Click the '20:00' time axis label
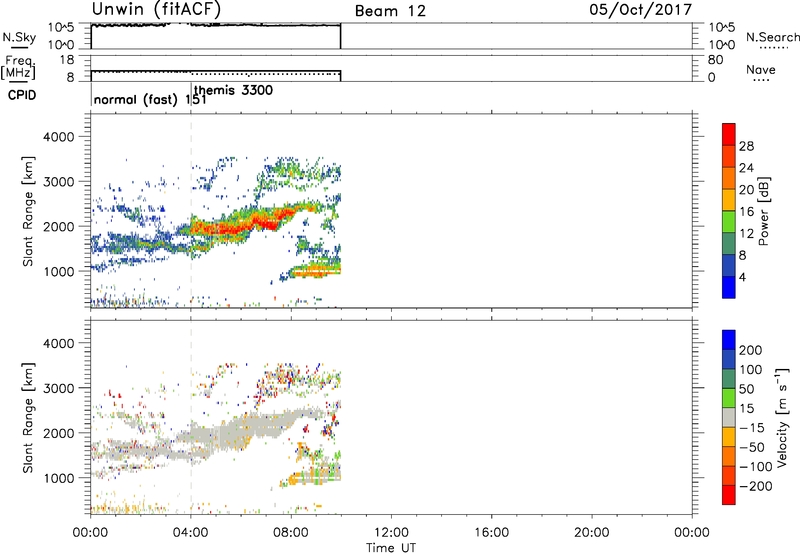Viewport: 800px width, 554px height. pos(591,533)
